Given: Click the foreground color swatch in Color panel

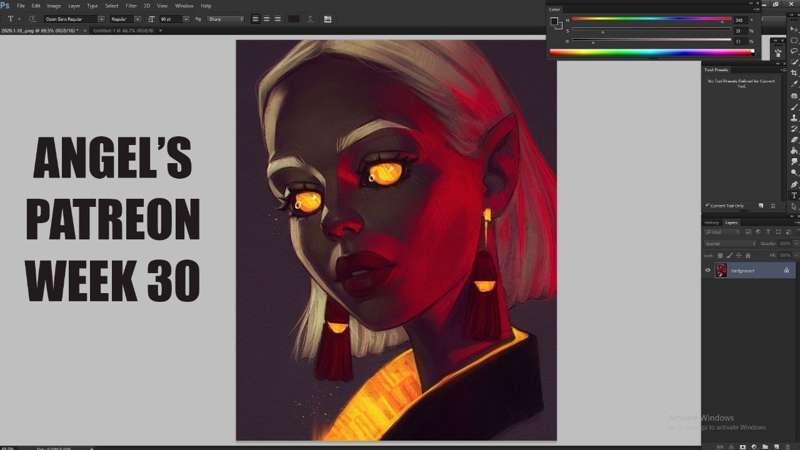Looking at the screenshot, I should click(x=554, y=20).
